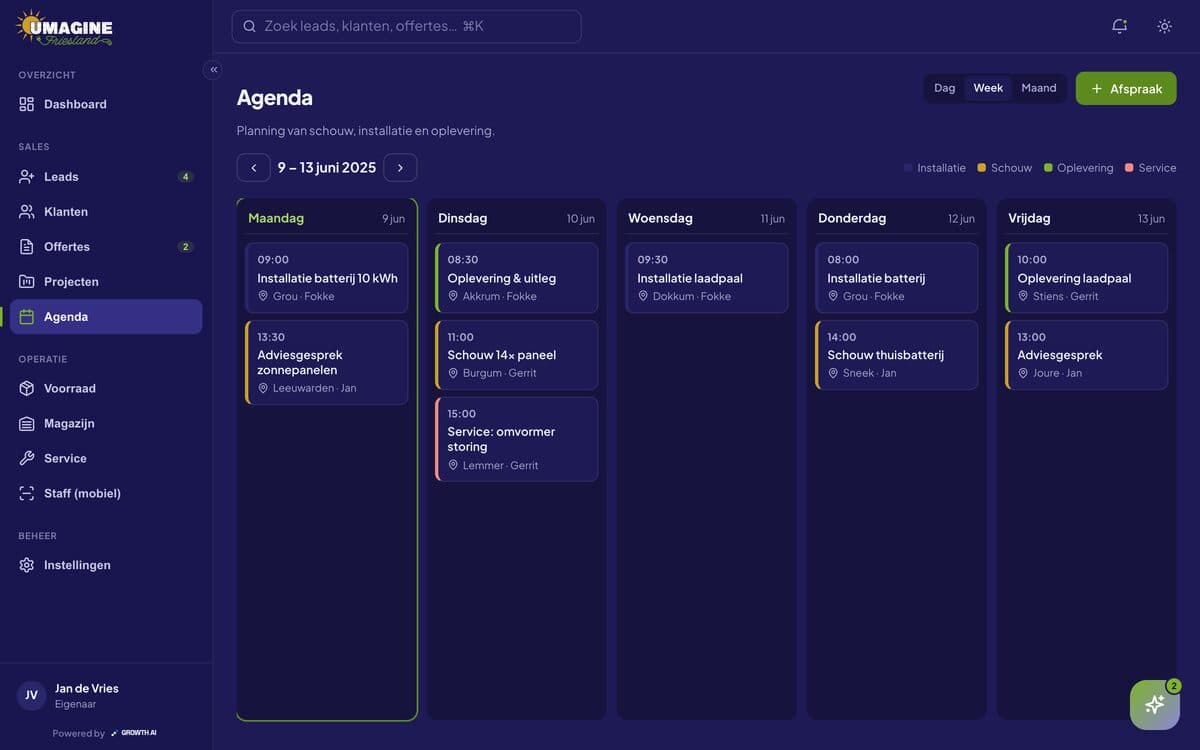Open Klanten in the sidebar
This screenshot has height=750, width=1200.
click(x=106, y=212)
